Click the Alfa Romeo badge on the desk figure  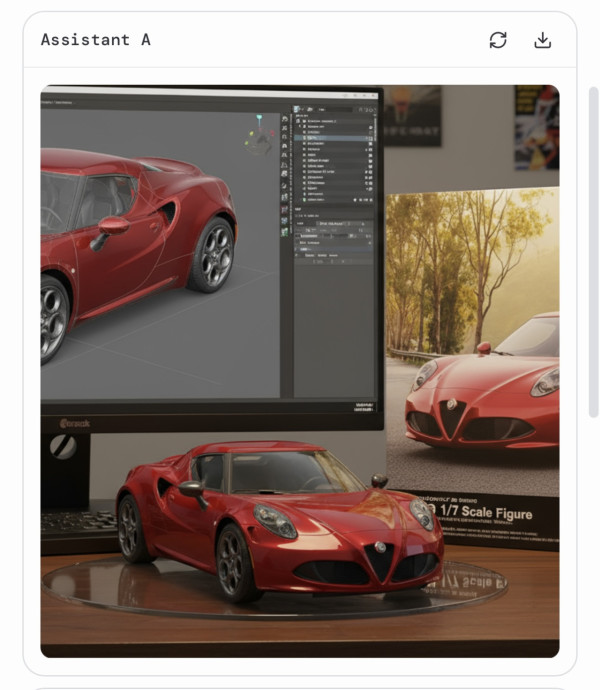pyautogui.click(x=380, y=548)
